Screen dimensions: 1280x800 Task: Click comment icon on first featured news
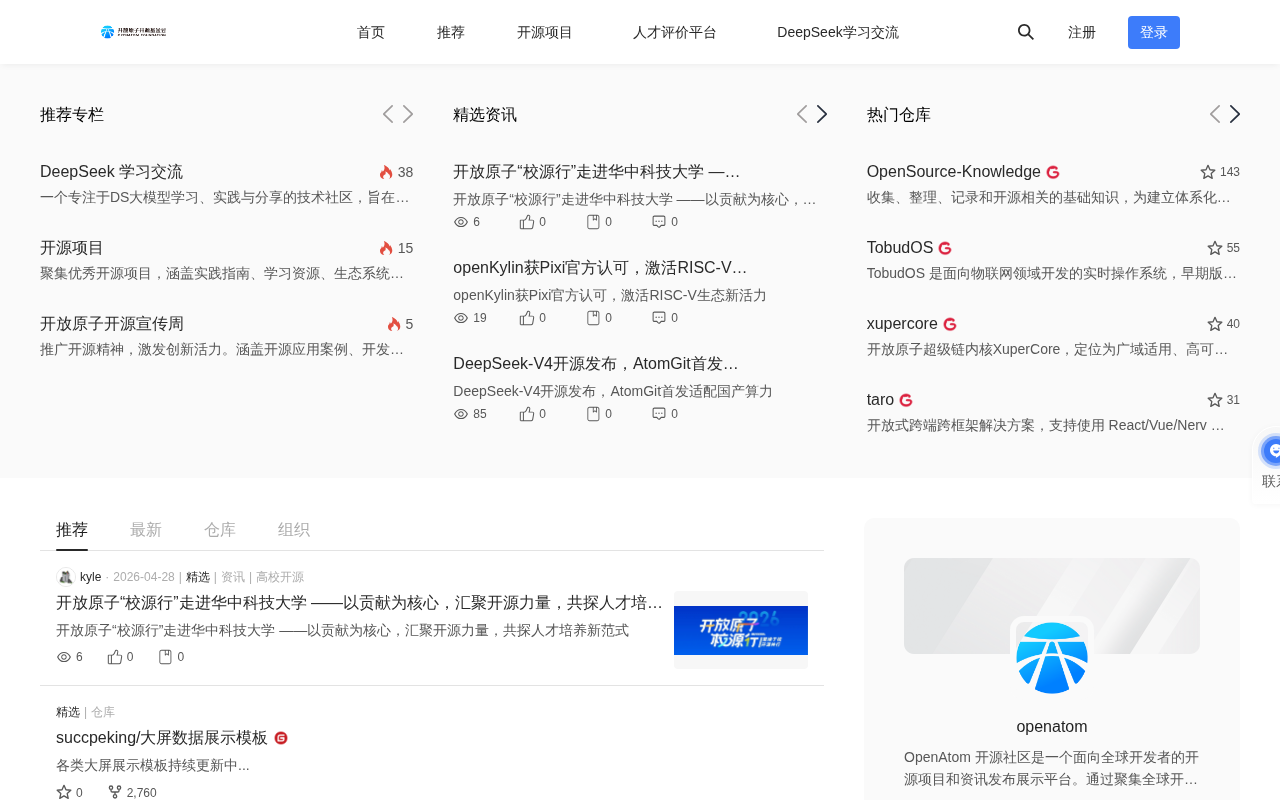[x=659, y=222]
